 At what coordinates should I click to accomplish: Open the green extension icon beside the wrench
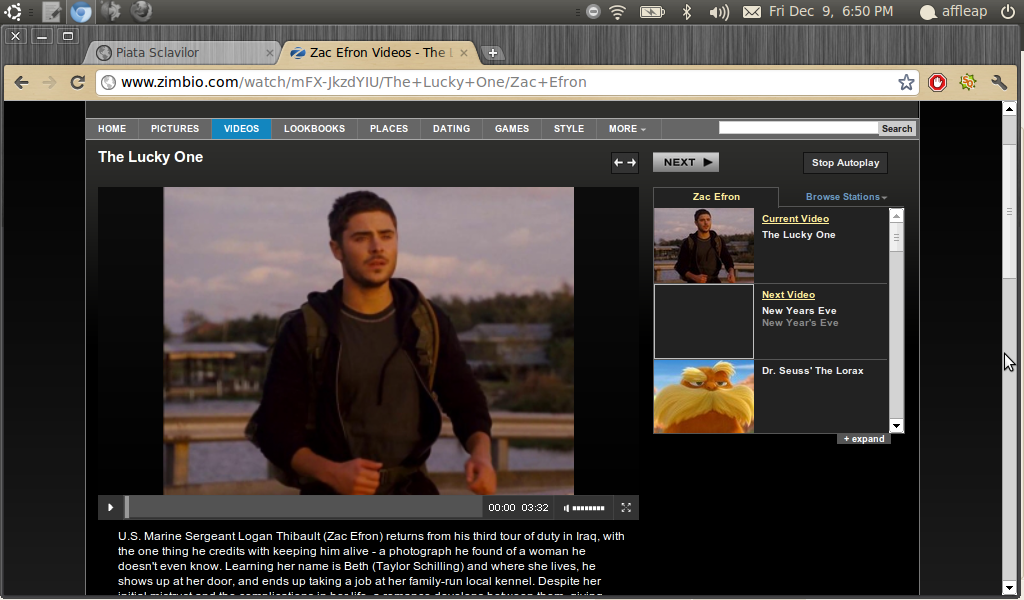(x=968, y=82)
